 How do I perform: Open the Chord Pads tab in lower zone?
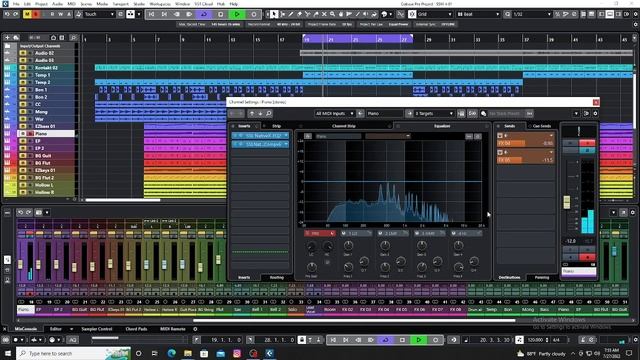[136, 329]
